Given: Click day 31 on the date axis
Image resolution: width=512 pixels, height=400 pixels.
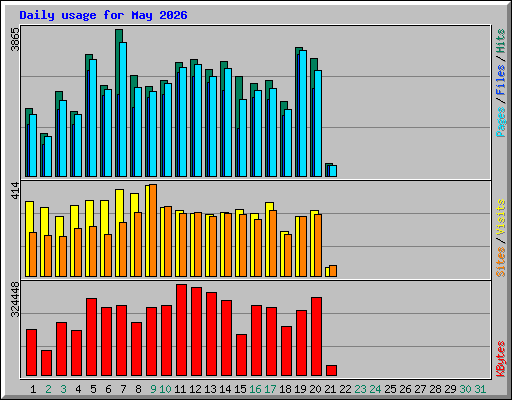Looking at the screenshot, I should point(480,389).
